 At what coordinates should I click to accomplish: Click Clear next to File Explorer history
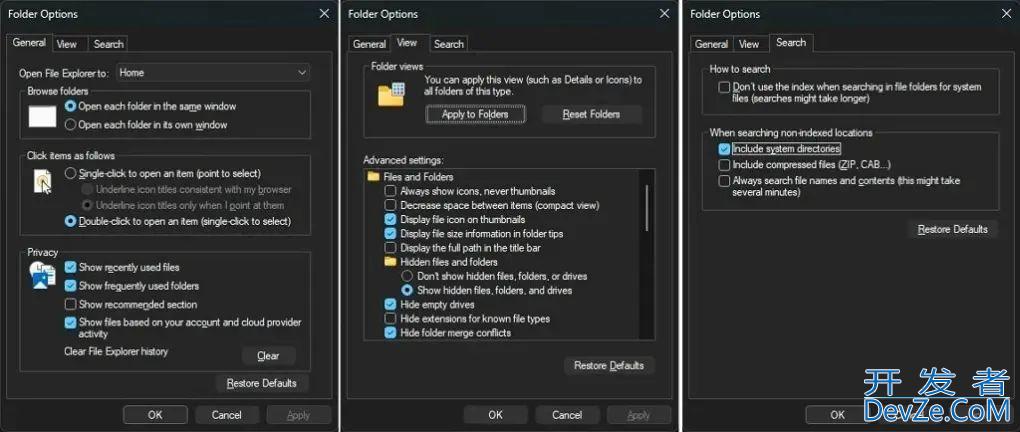tap(268, 356)
